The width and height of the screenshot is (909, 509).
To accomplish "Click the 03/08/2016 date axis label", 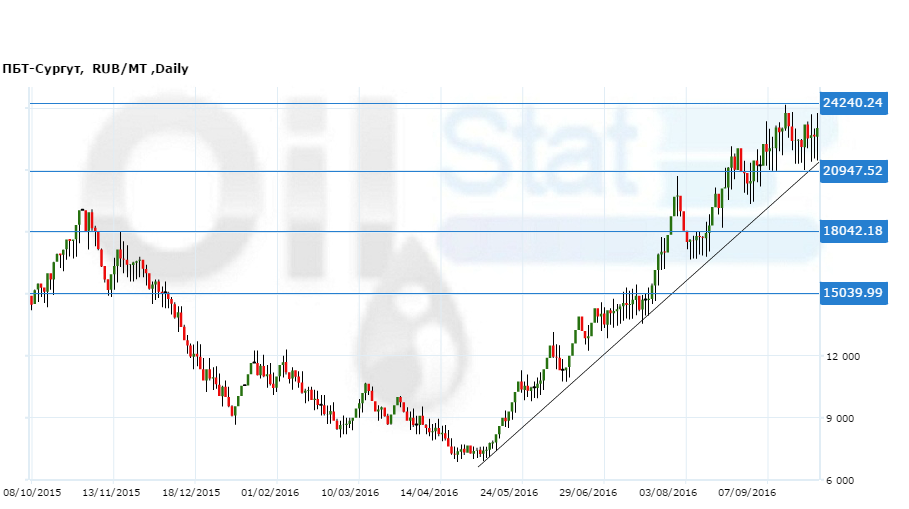I will pos(668,492).
